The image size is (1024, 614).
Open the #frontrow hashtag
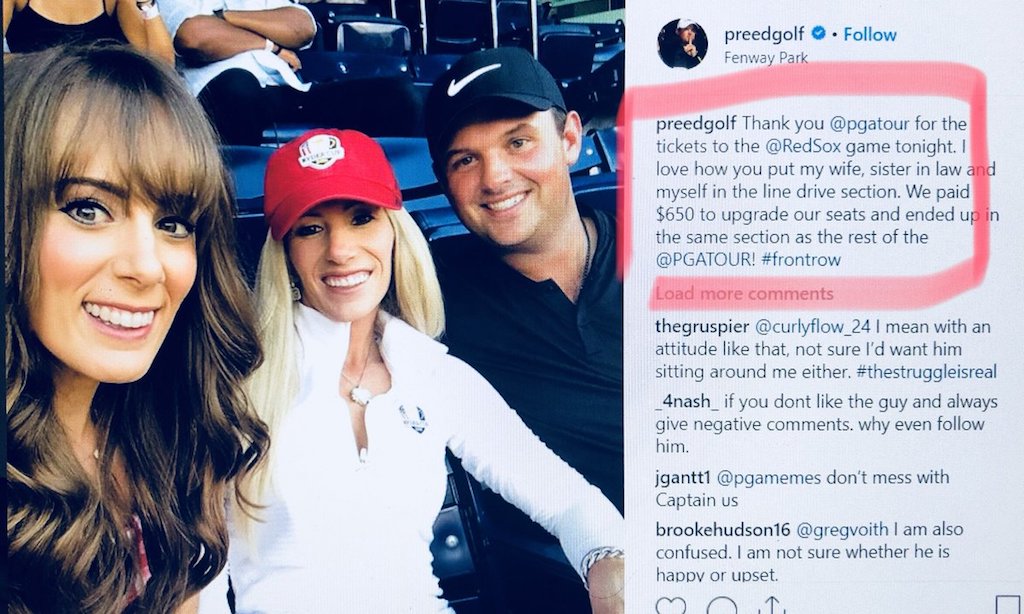pyautogui.click(x=801, y=259)
